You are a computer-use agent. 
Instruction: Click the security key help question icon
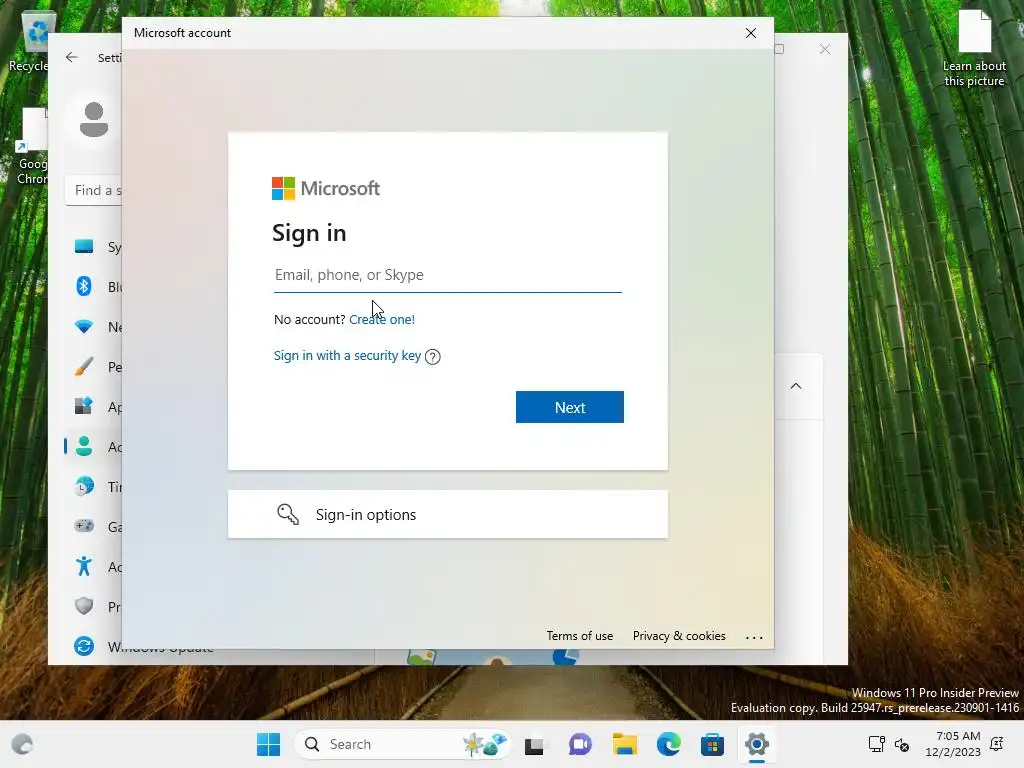[432, 357]
